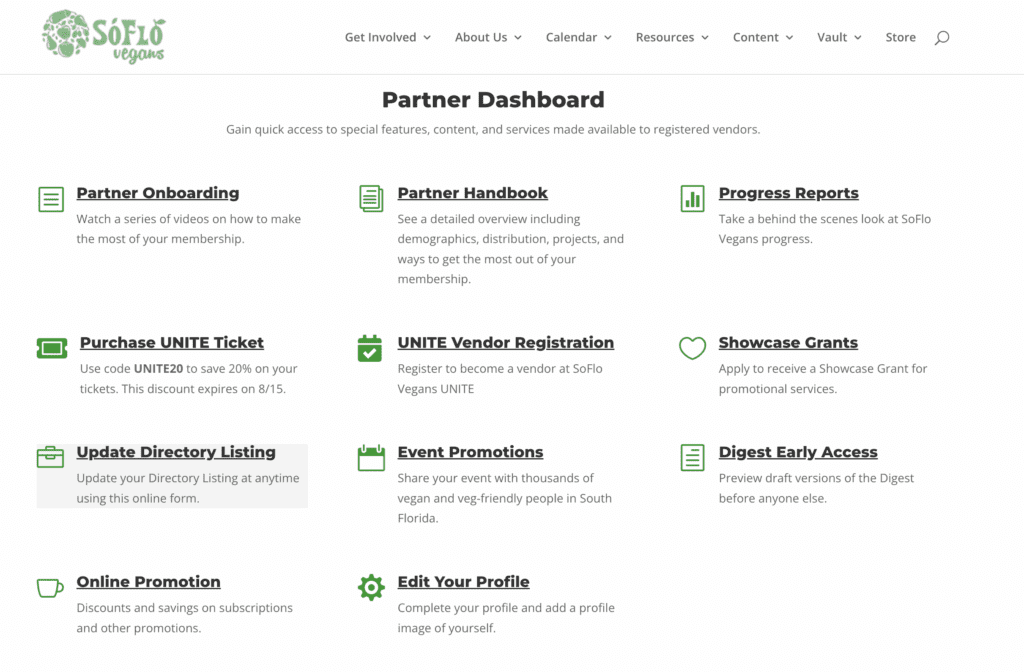Open the Digest Early Access link
Image resolution: width=1024 pixels, height=672 pixels.
point(798,452)
